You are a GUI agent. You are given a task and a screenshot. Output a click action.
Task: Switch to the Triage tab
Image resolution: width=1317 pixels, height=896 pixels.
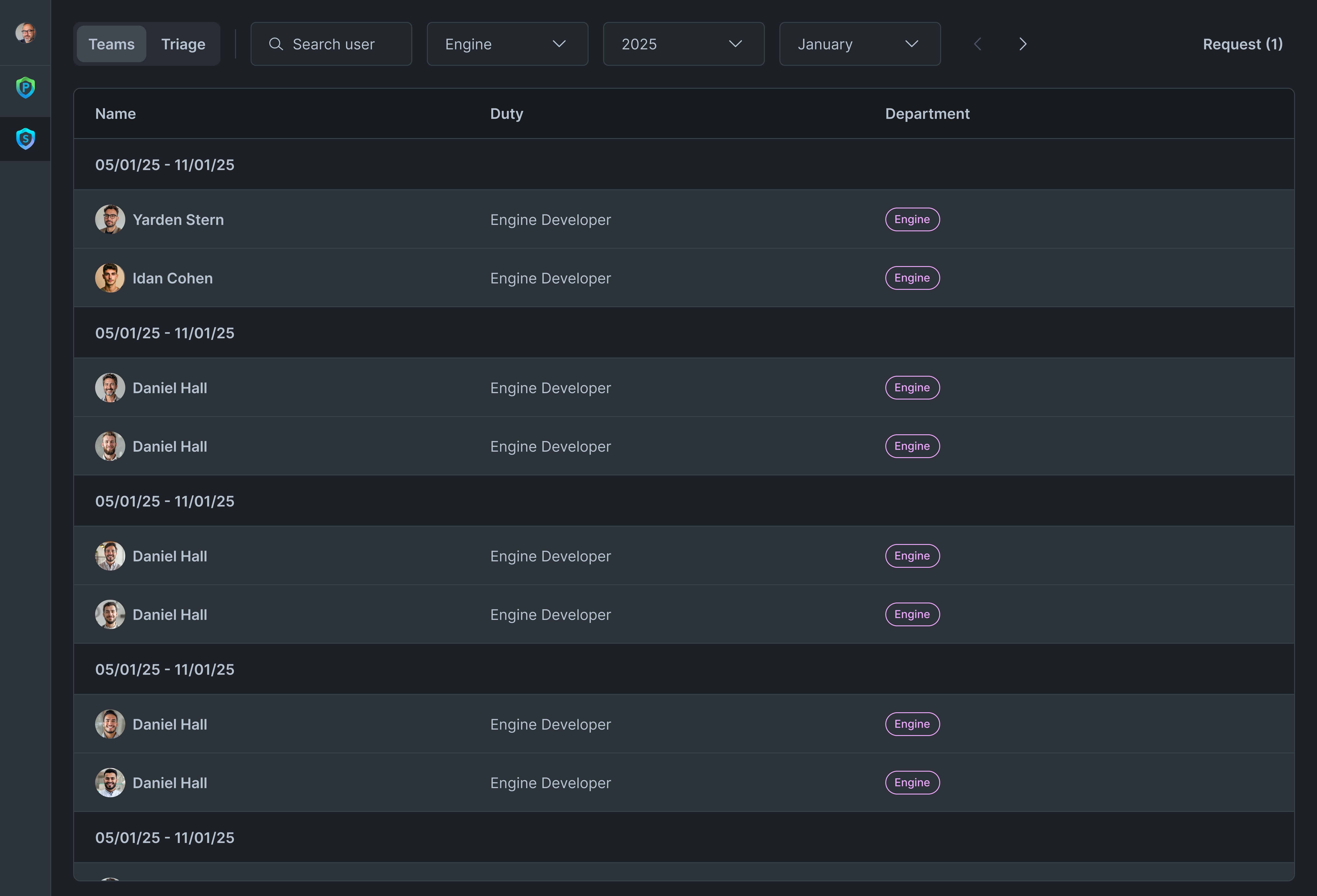[183, 44]
